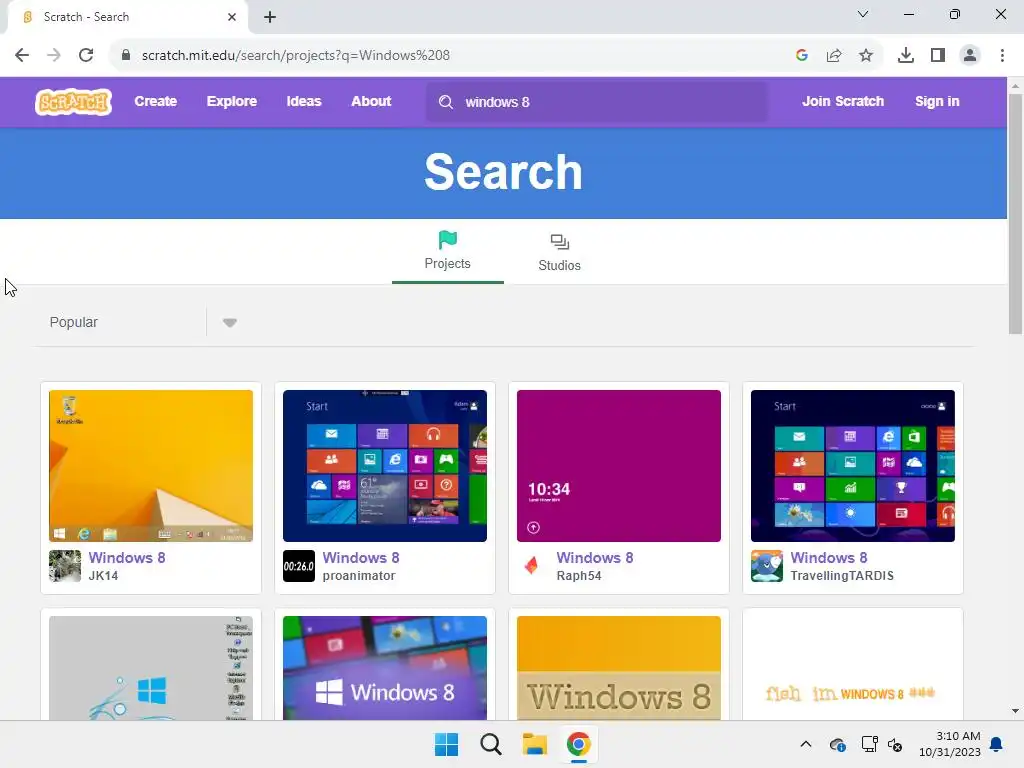Viewport: 1024px width, 768px height.
Task: Open the Explore page
Action: [x=232, y=101]
